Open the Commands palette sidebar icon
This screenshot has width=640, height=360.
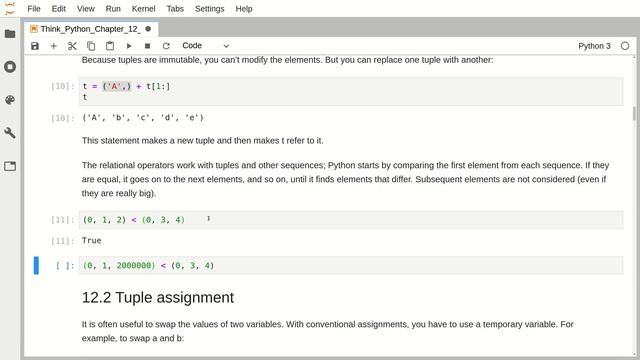click(10, 100)
